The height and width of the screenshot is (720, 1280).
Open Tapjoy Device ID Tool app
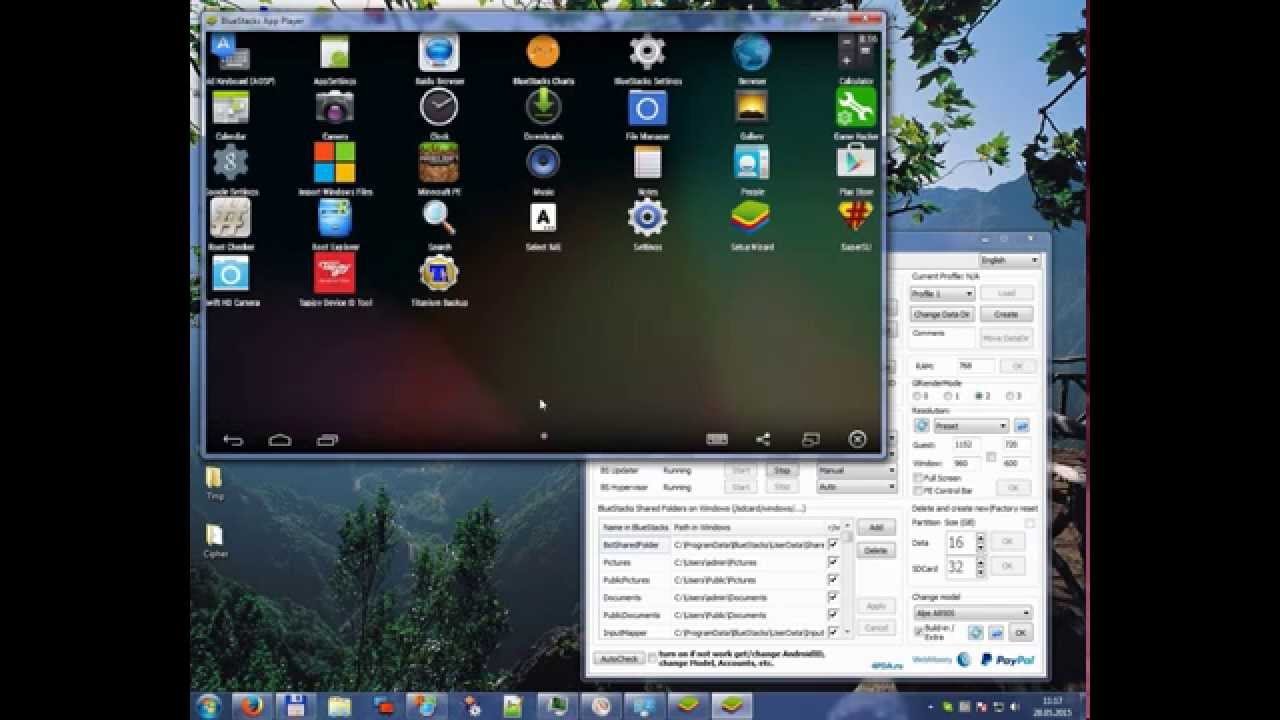click(x=335, y=272)
